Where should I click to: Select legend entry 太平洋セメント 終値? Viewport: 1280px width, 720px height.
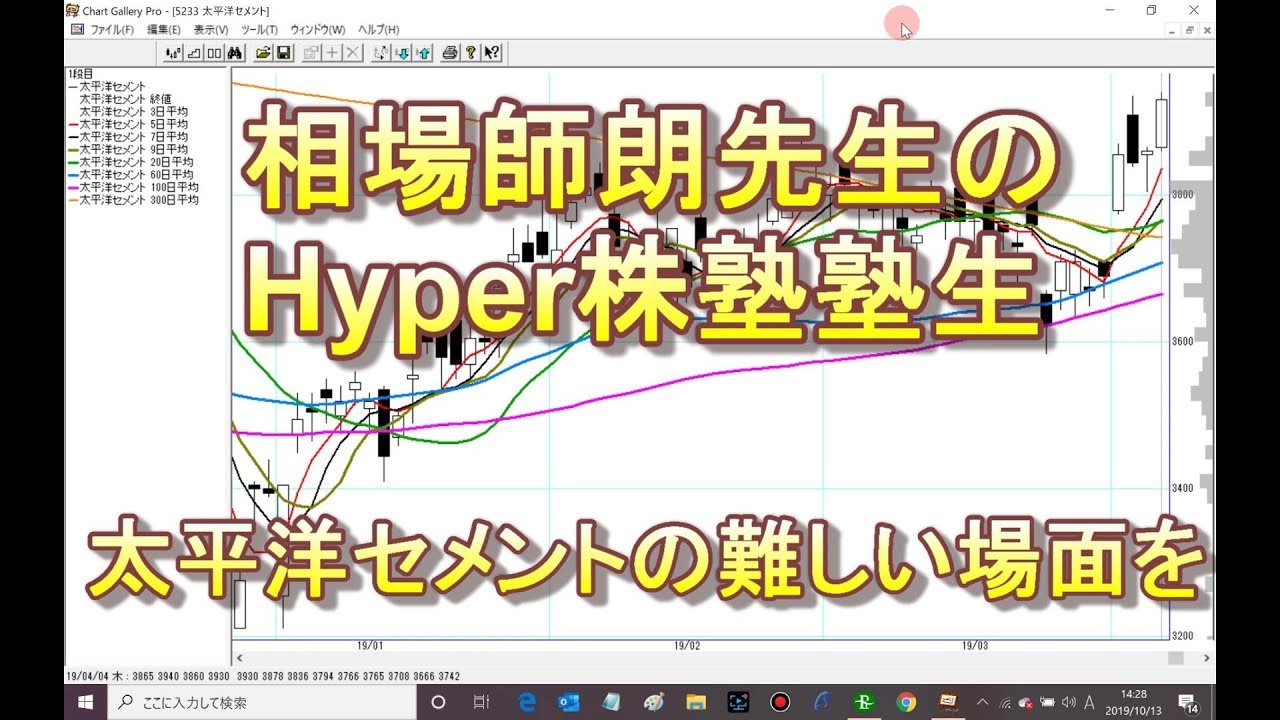click(126, 99)
